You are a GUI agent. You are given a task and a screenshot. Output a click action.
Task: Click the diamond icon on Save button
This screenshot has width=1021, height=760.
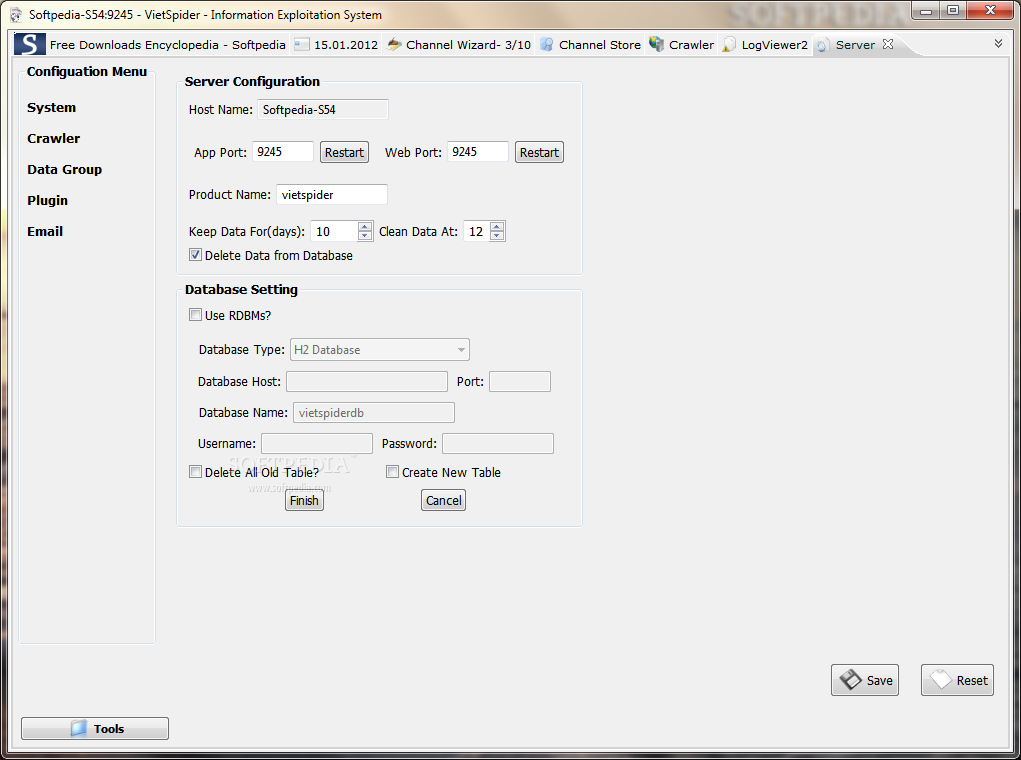pos(850,680)
